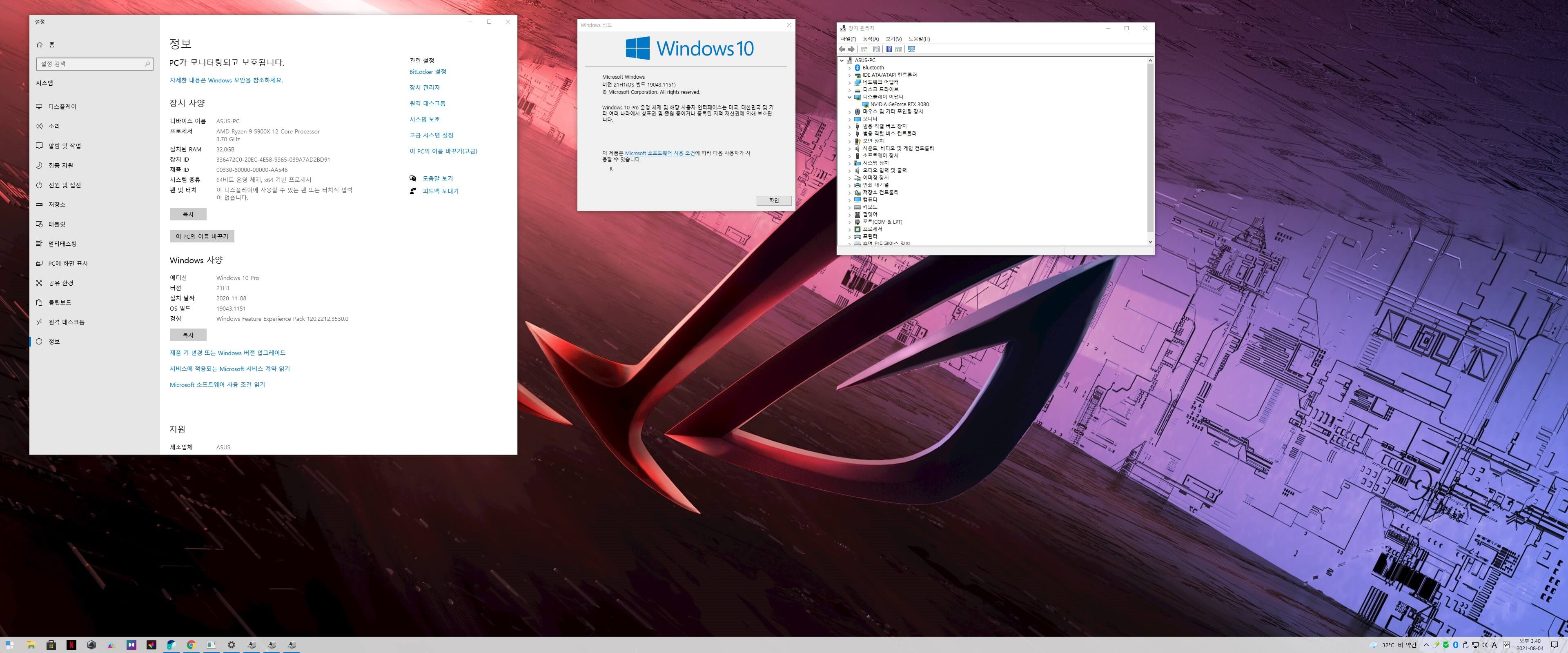Go to 홈 in the Settings window
This screenshot has width=1568, height=653.
click(x=95, y=44)
